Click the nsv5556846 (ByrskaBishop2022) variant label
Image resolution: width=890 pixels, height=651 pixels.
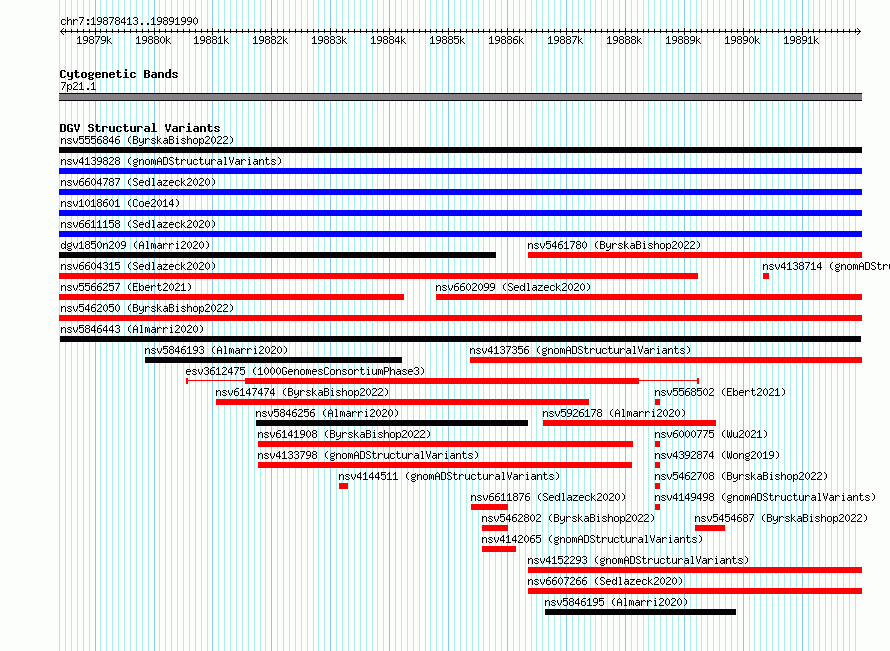coord(147,140)
